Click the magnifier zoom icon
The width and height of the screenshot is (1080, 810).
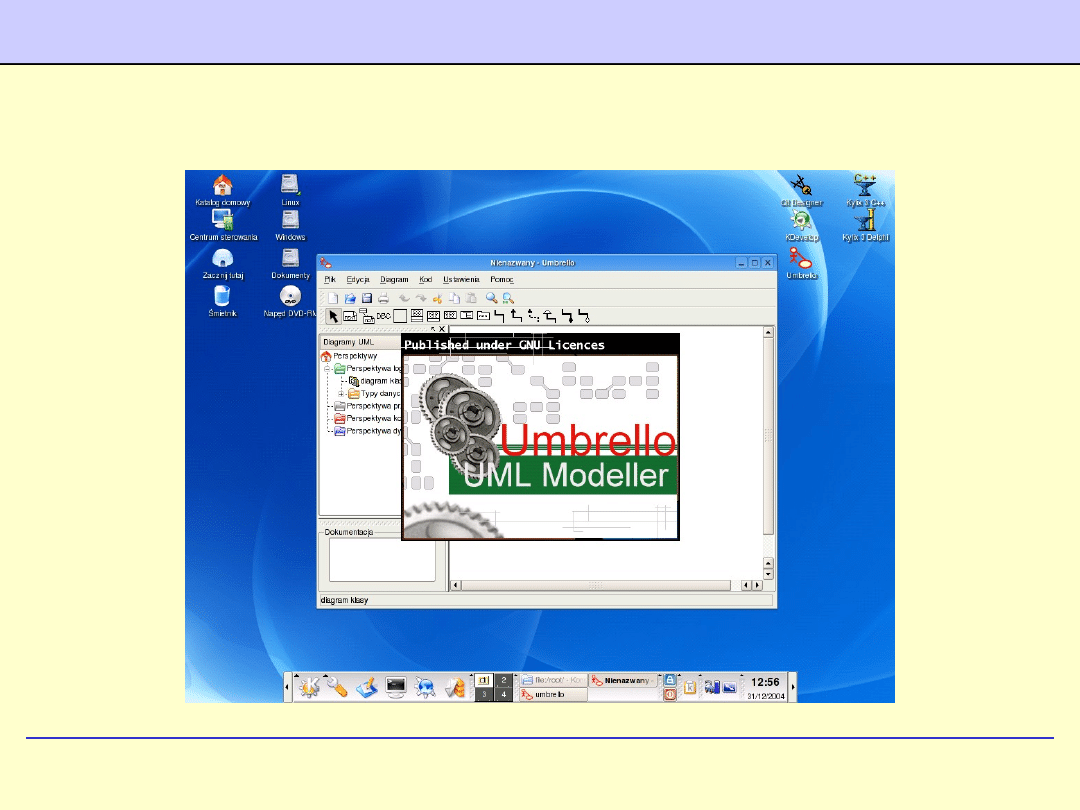[491, 298]
